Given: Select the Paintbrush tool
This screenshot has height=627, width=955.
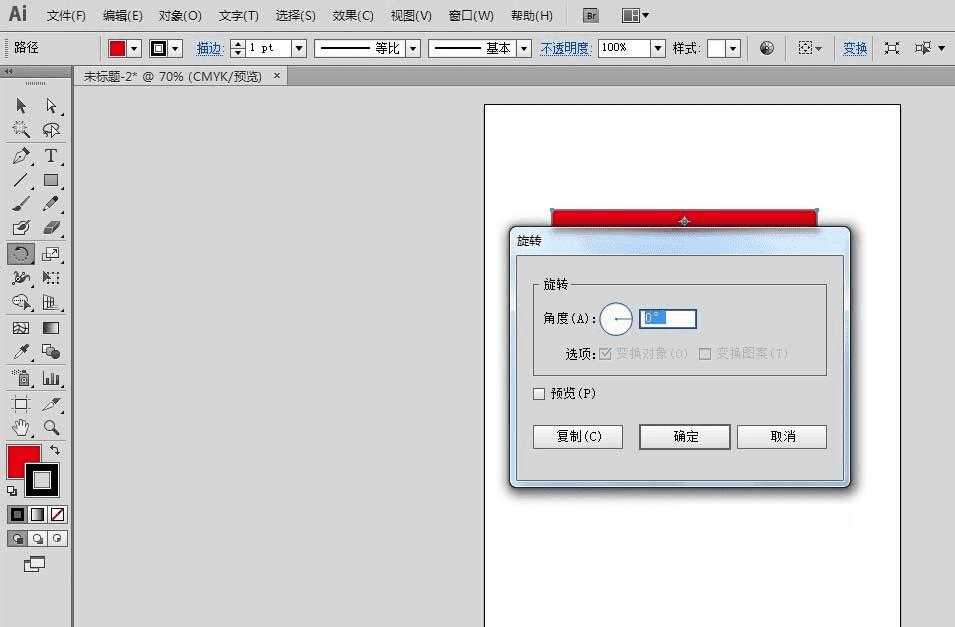Looking at the screenshot, I should [21, 204].
